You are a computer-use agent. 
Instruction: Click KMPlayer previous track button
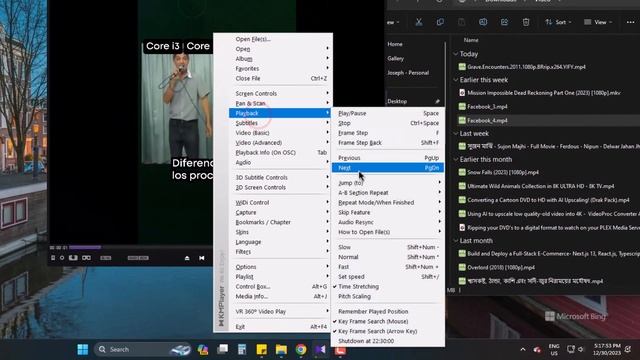pos(202,258)
